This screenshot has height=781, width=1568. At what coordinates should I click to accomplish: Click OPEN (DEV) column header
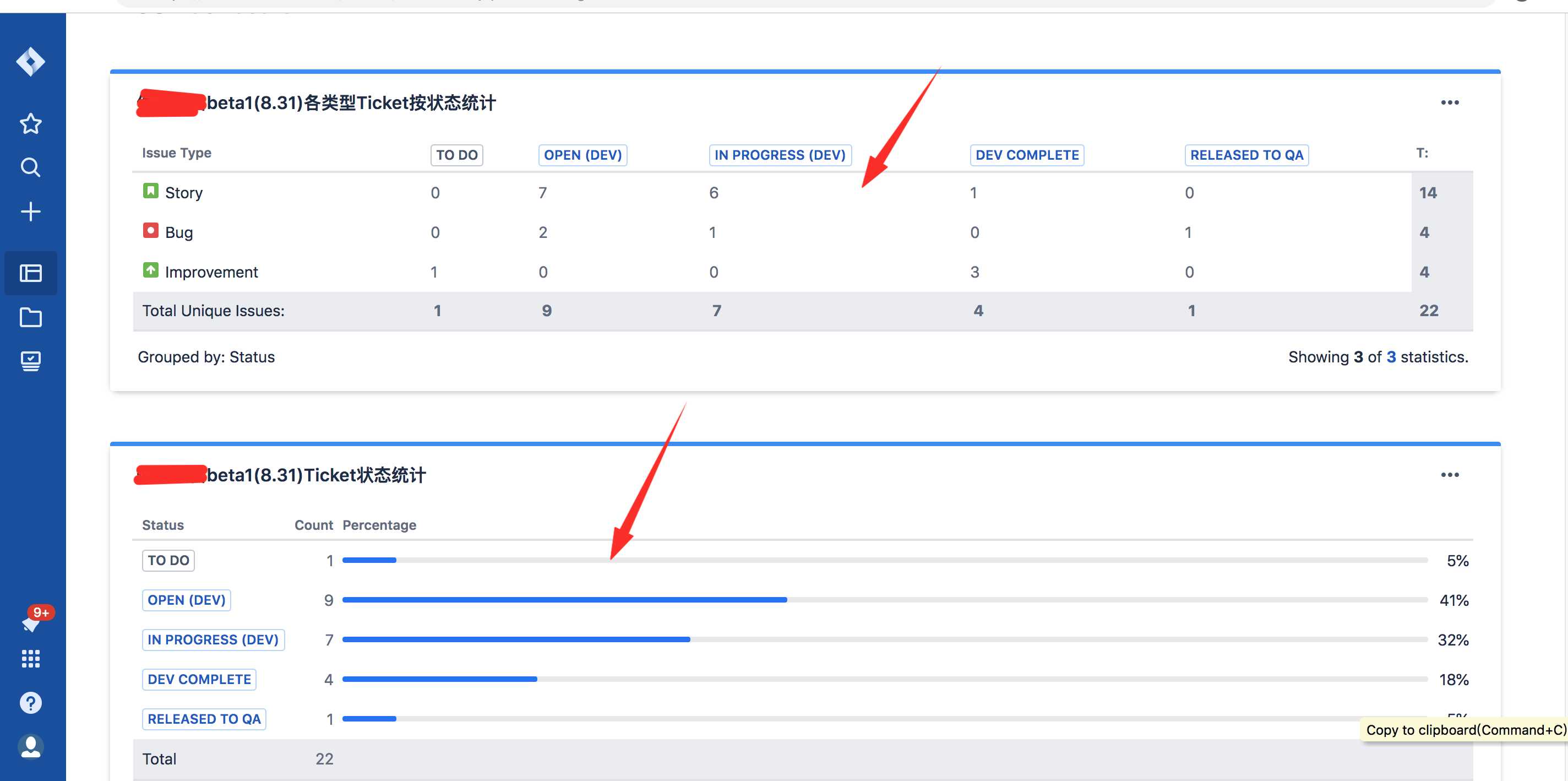582,155
